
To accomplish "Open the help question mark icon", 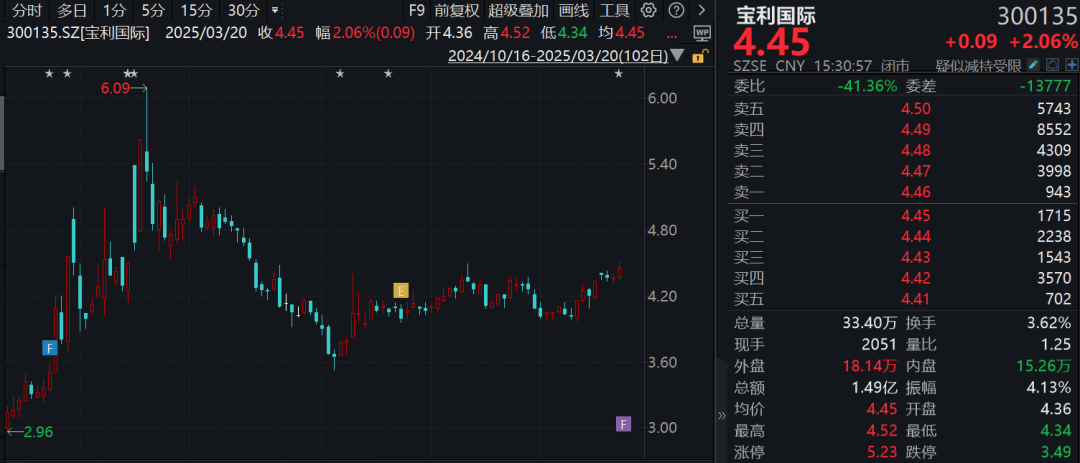I will (x=677, y=10).
